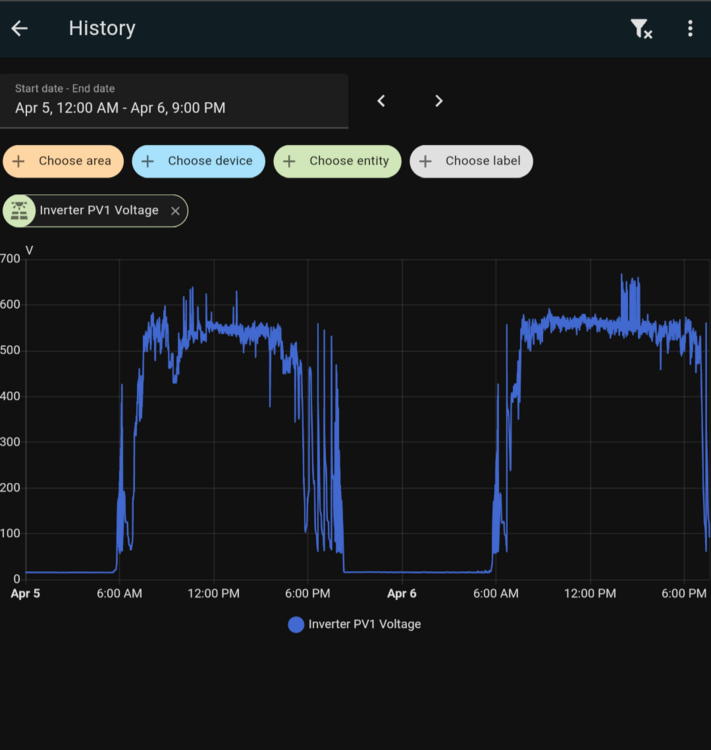The image size is (711, 750).
Task: Click the Apr 5 axis label
Action: (25, 594)
